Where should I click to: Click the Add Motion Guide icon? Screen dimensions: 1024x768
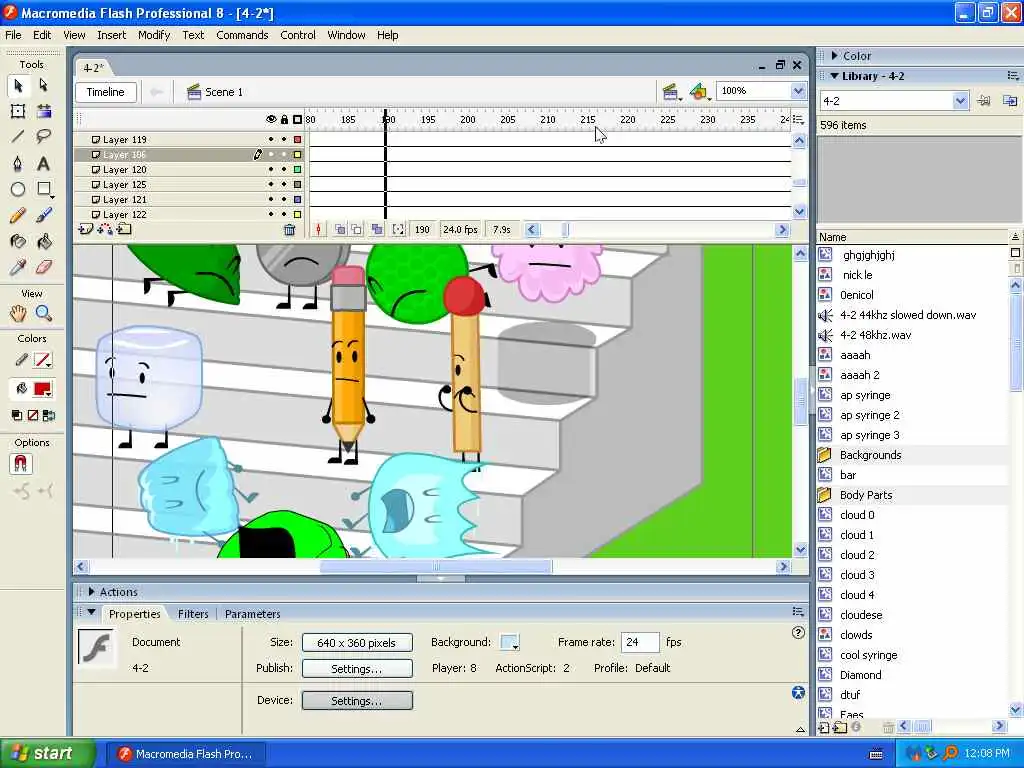coord(104,229)
